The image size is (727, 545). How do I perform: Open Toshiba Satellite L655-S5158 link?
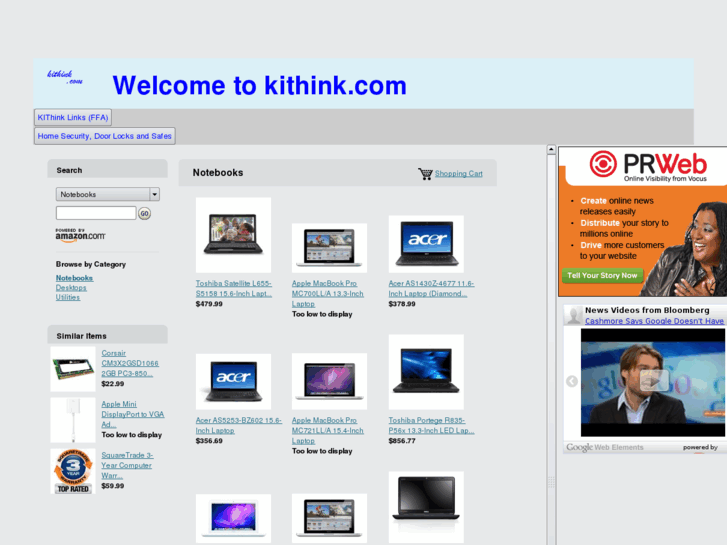pos(234,289)
